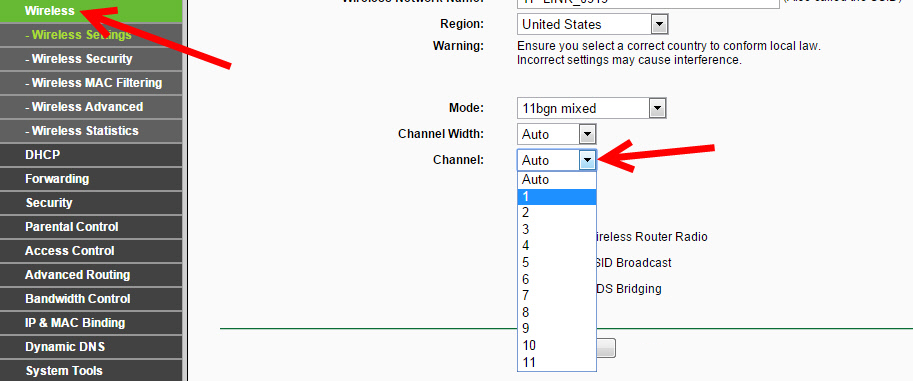Open Bandwidth Control section
This screenshot has height=381, width=913.
pyautogui.click(x=91, y=299)
